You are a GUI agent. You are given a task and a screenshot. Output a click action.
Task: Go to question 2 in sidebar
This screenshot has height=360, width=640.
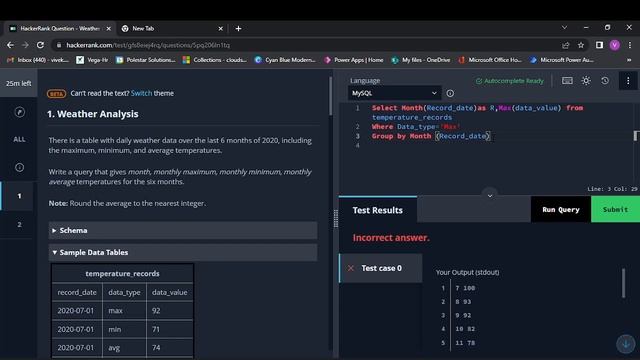19,224
